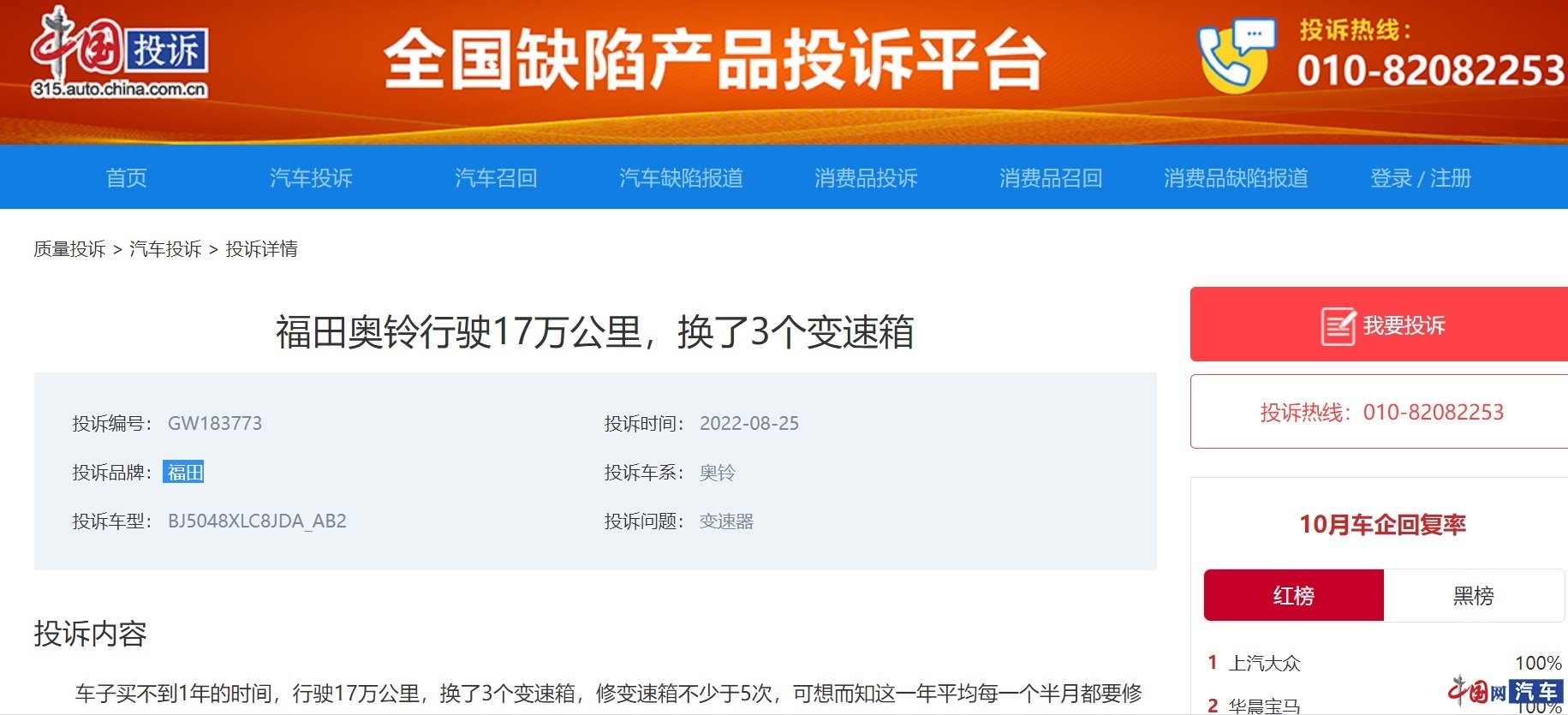Click 汽车投诉 breadcrumb link
Screen dimensions: 1568x715
coord(165,249)
